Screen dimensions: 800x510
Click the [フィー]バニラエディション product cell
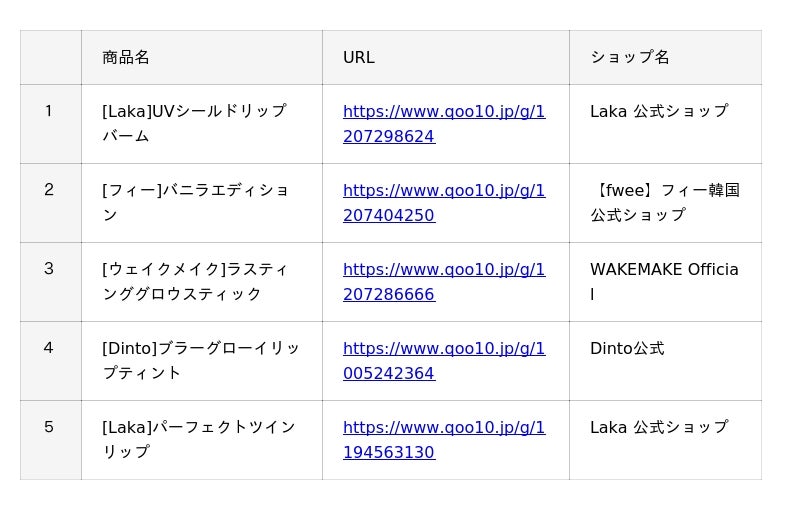click(x=202, y=203)
